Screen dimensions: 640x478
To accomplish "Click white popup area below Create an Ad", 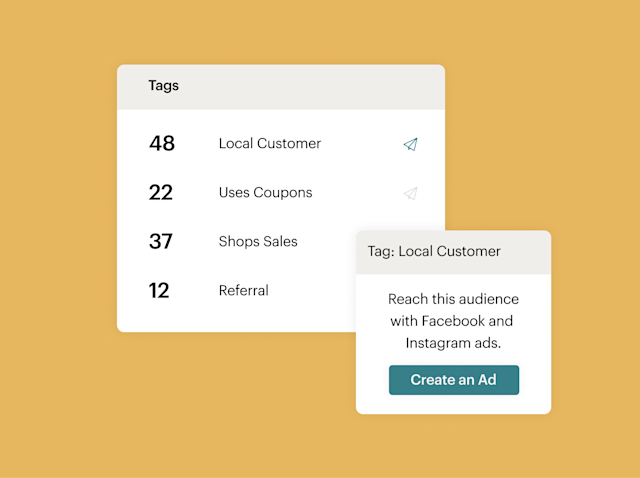I will click(453, 404).
